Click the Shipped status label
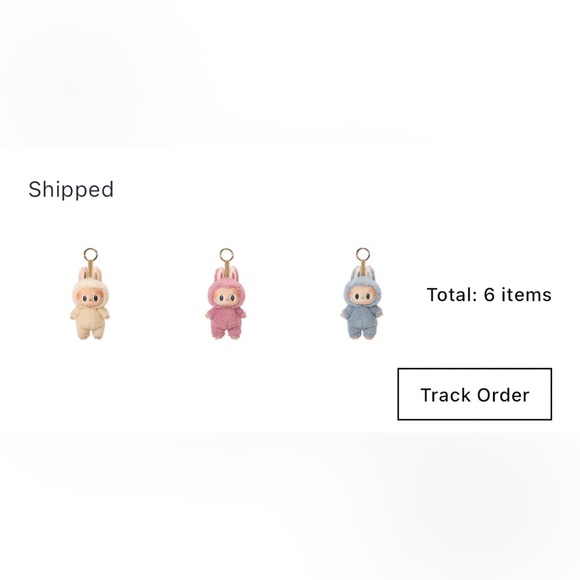The width and height of the screenshot is (580, 580). (x=71, y=190)
